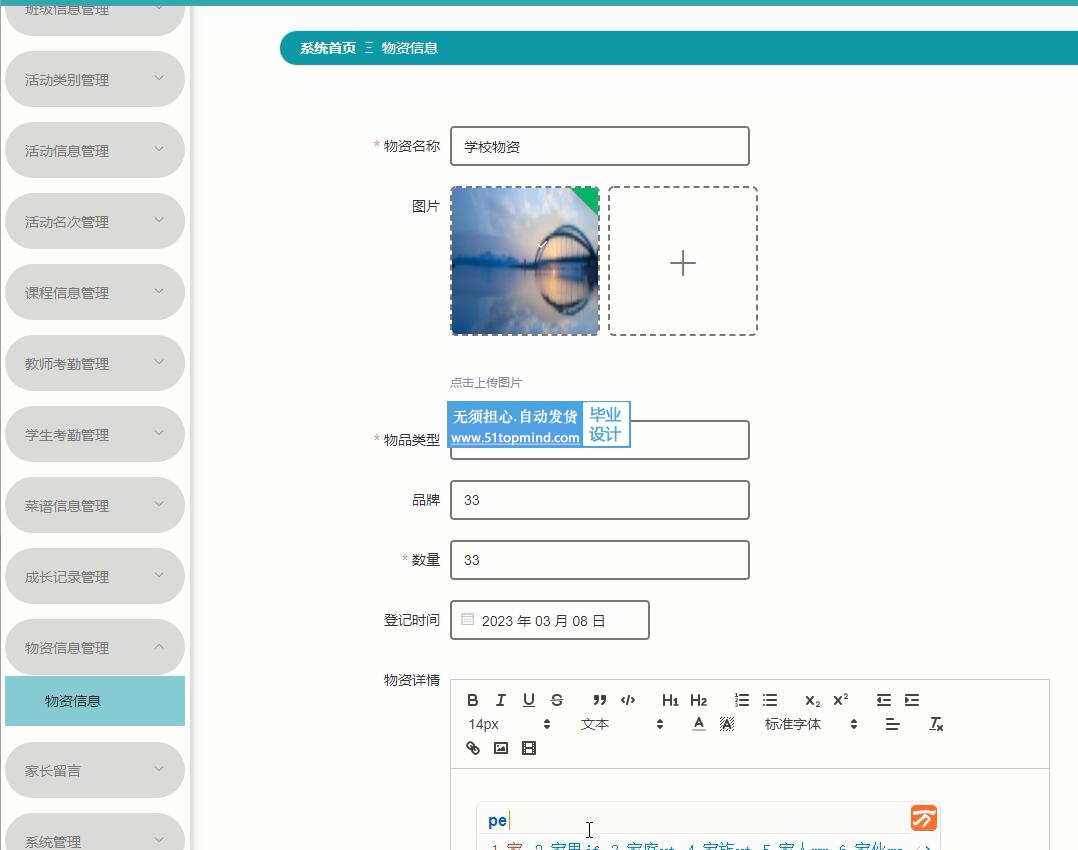Click 物资信息 breadcrumb item
Image resolution: width=1078 pixels, height=850 pixels.
(x=410, y=48)
